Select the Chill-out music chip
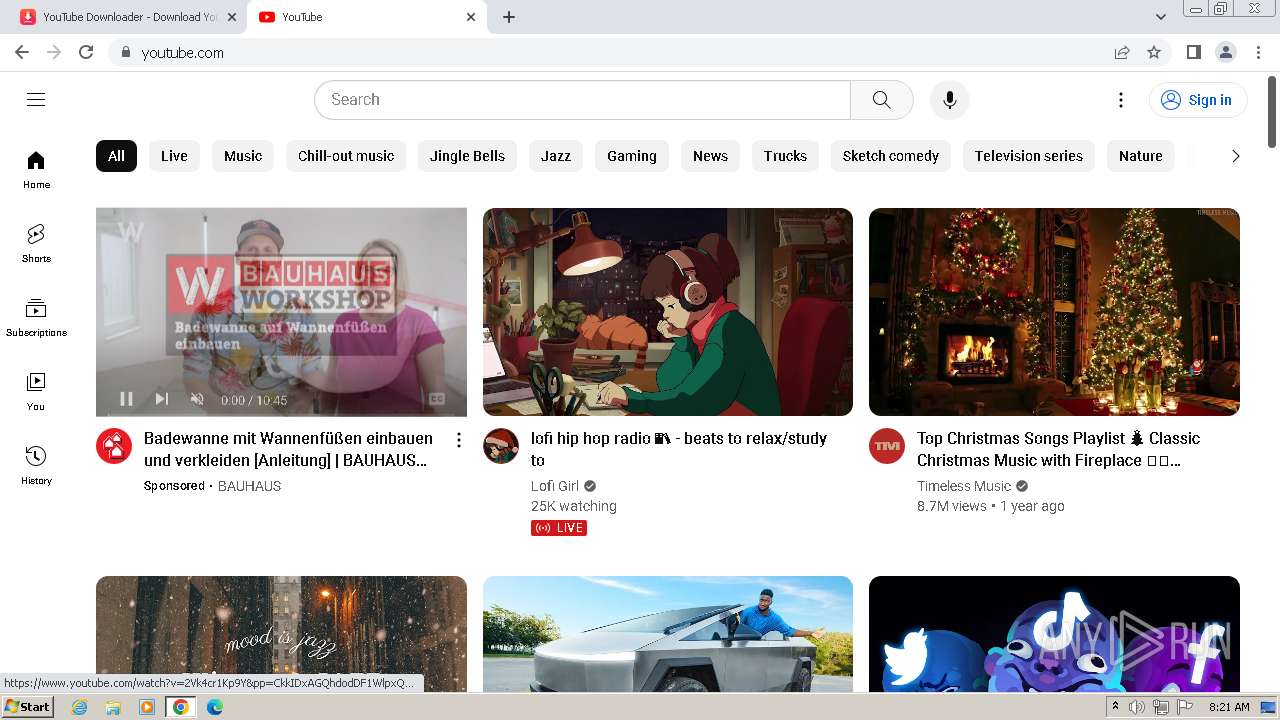Viewport: 1280px width, 720px height. pyautogui.click(x=346, y=156)
